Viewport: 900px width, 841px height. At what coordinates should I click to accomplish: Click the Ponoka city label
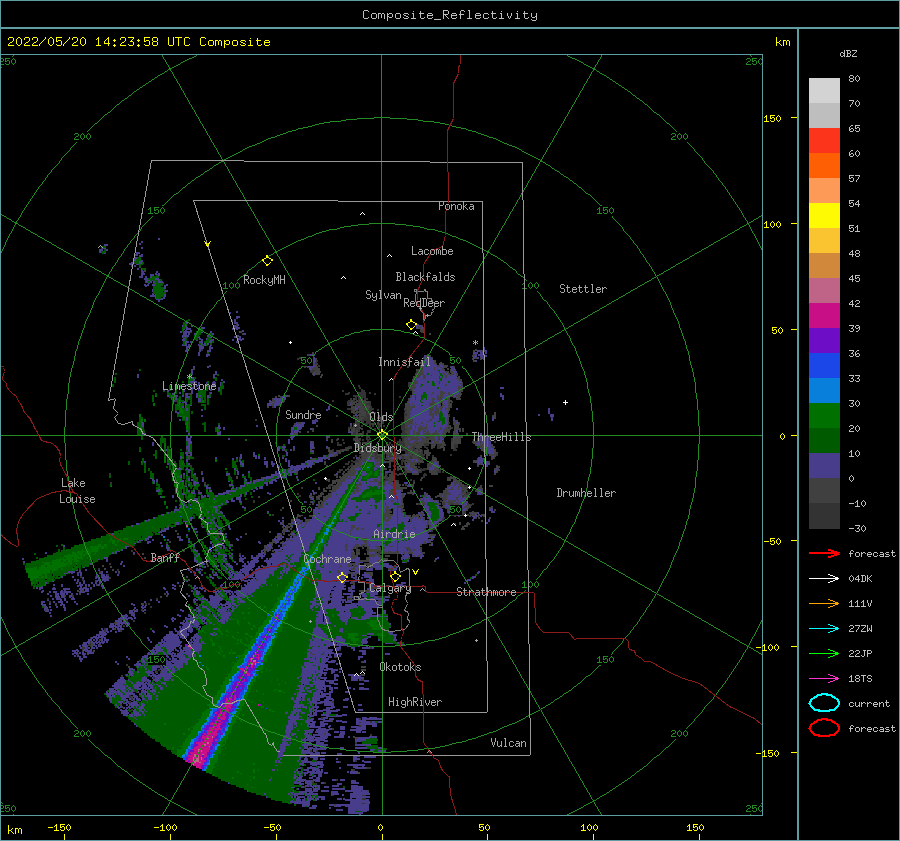[x=456, y=206]
